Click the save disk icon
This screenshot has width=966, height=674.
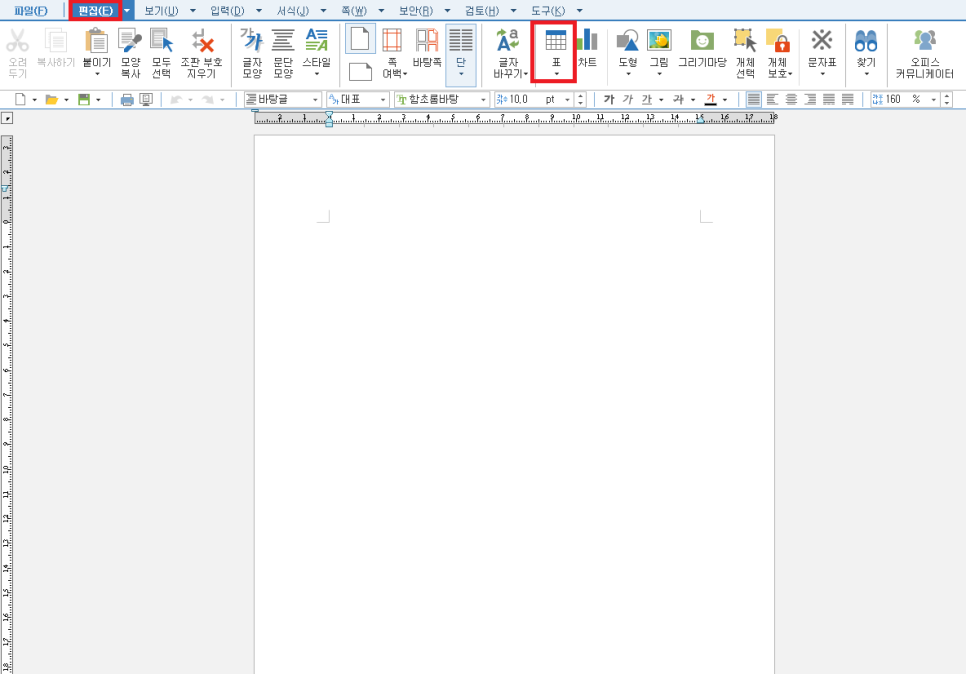[84, 99]
